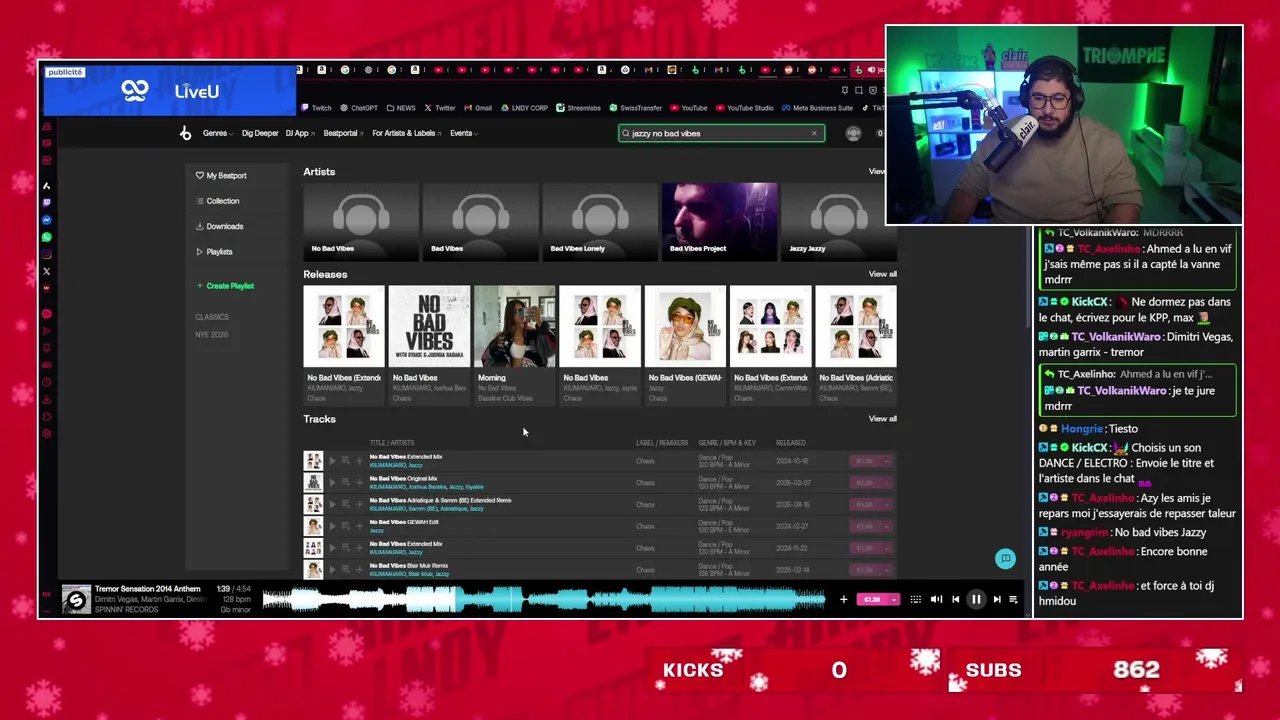Open the Meta Business Suite bookmark
The image size is (1280, 720).
click(x=817, y=108)
